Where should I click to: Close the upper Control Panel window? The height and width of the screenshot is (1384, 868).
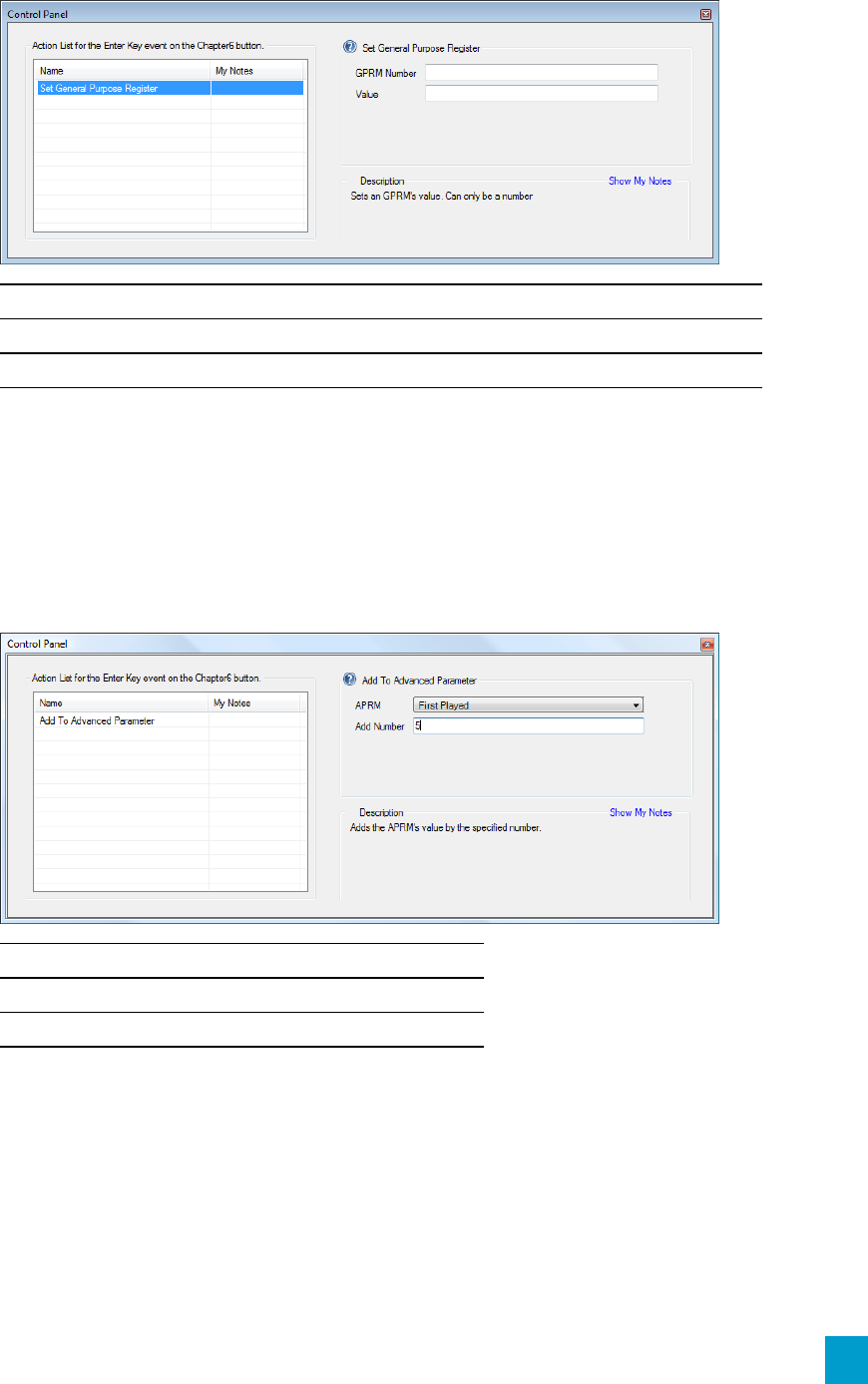point(706,14)
